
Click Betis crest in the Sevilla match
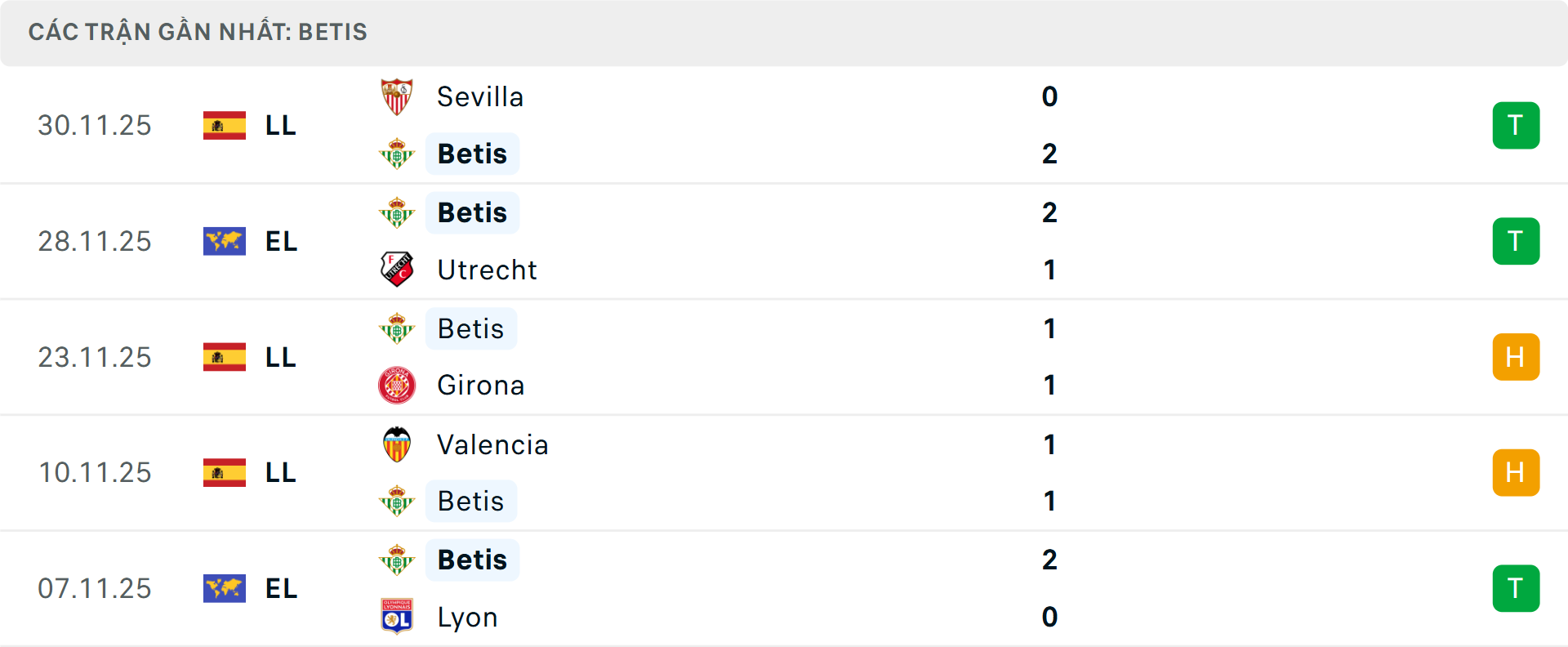point(397,154)
